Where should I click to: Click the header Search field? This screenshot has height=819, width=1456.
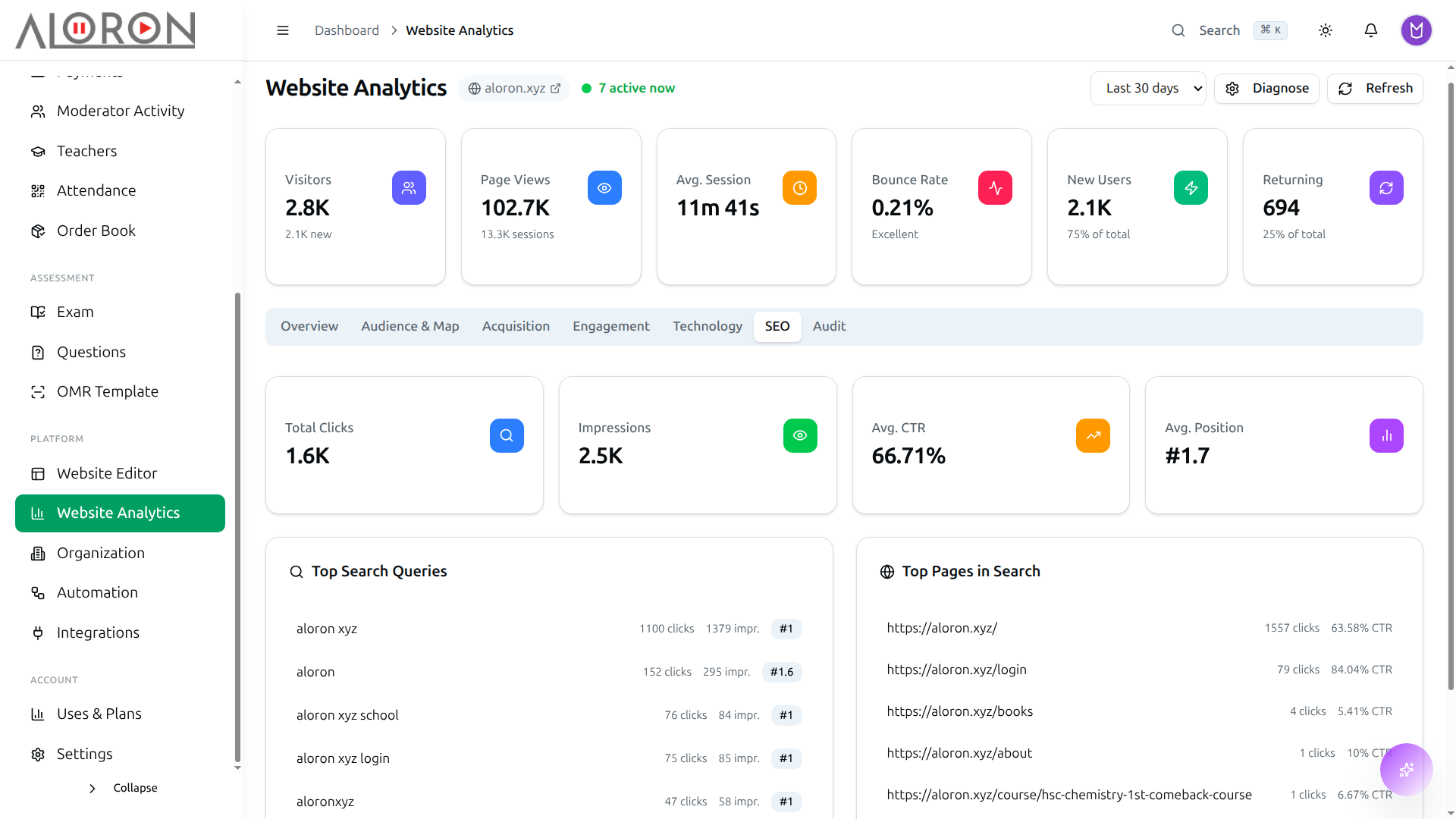(1228, 30)
